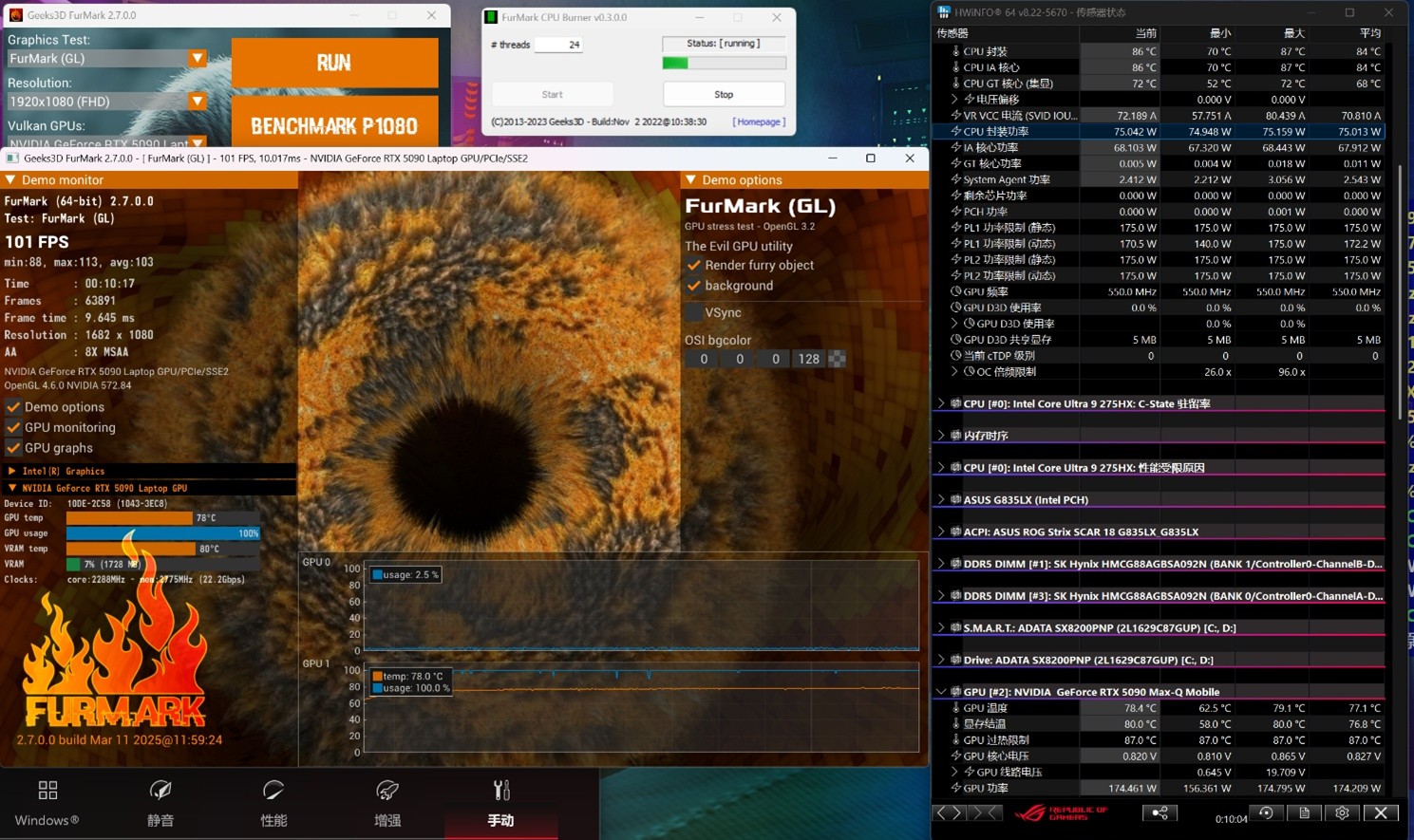Expand CPU [#0] C-State 驻留率 group
Screen dimensions: 1414x840
tap(941, 403)
